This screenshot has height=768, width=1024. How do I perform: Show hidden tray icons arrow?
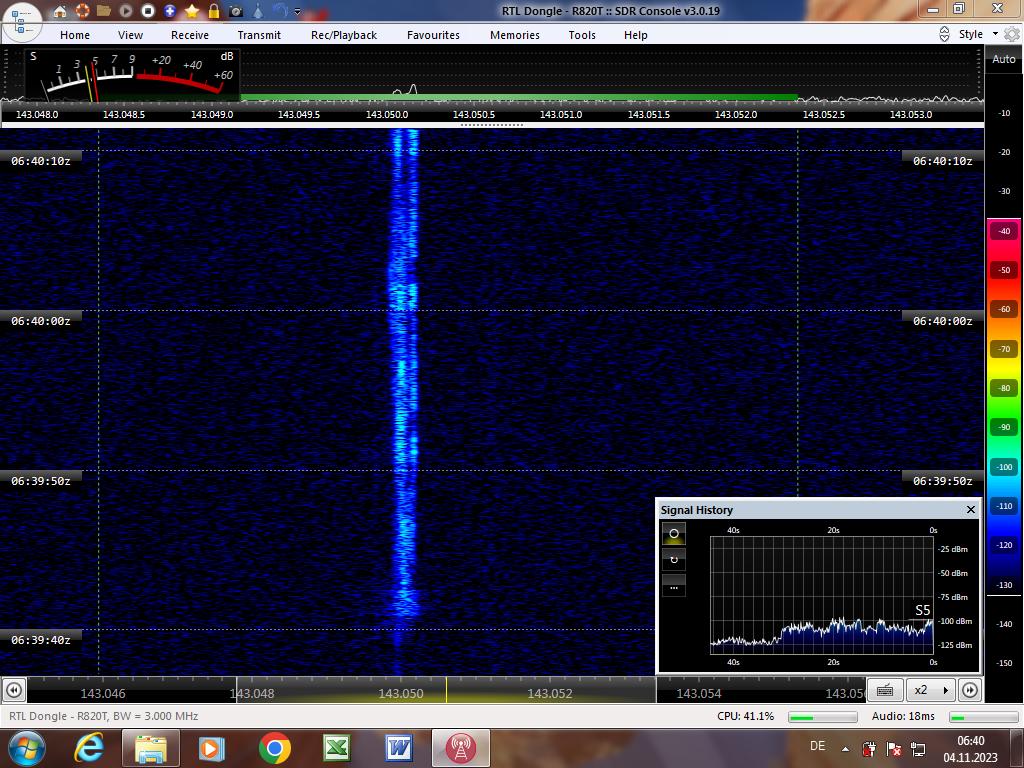click(x=845, y=748)
